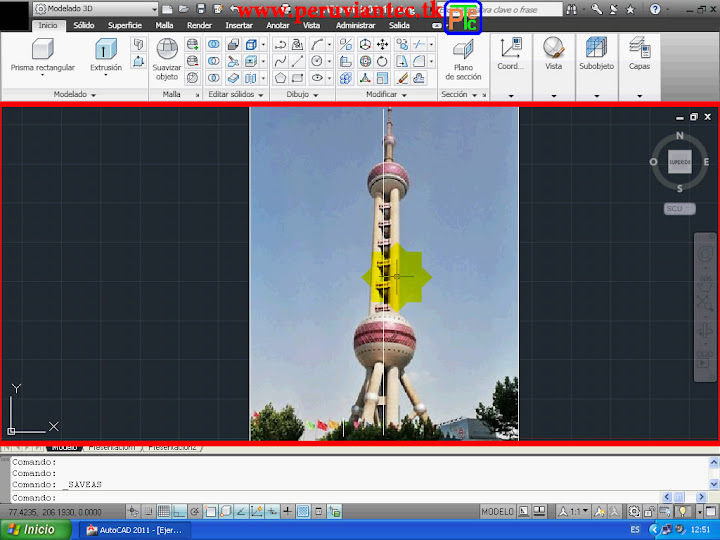Click the command history scroll down arrow

[x=714, y=484]
